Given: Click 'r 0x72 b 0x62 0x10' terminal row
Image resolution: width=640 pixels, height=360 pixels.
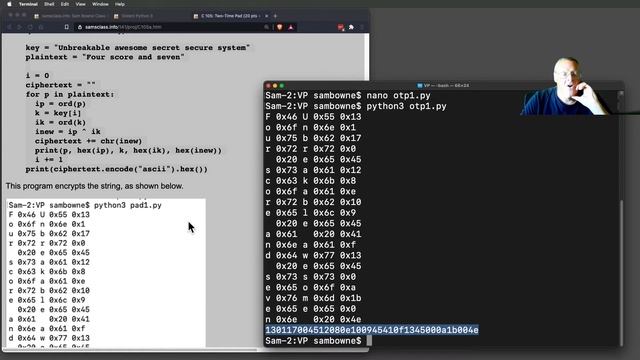Looking at the screenshot, I should tap(313, 202).
